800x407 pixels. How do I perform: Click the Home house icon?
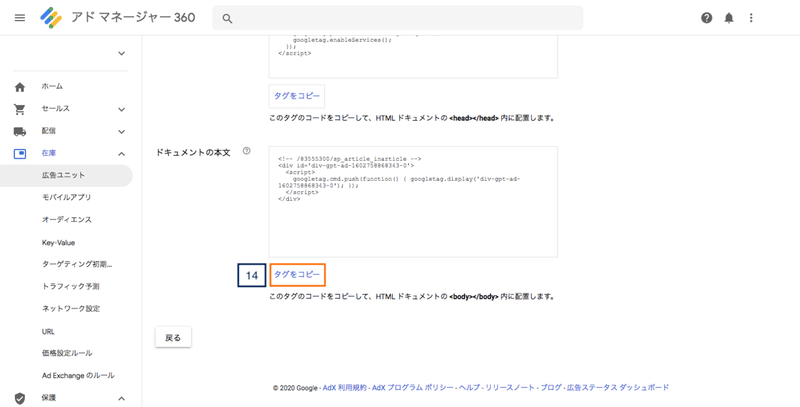(20, 87)
